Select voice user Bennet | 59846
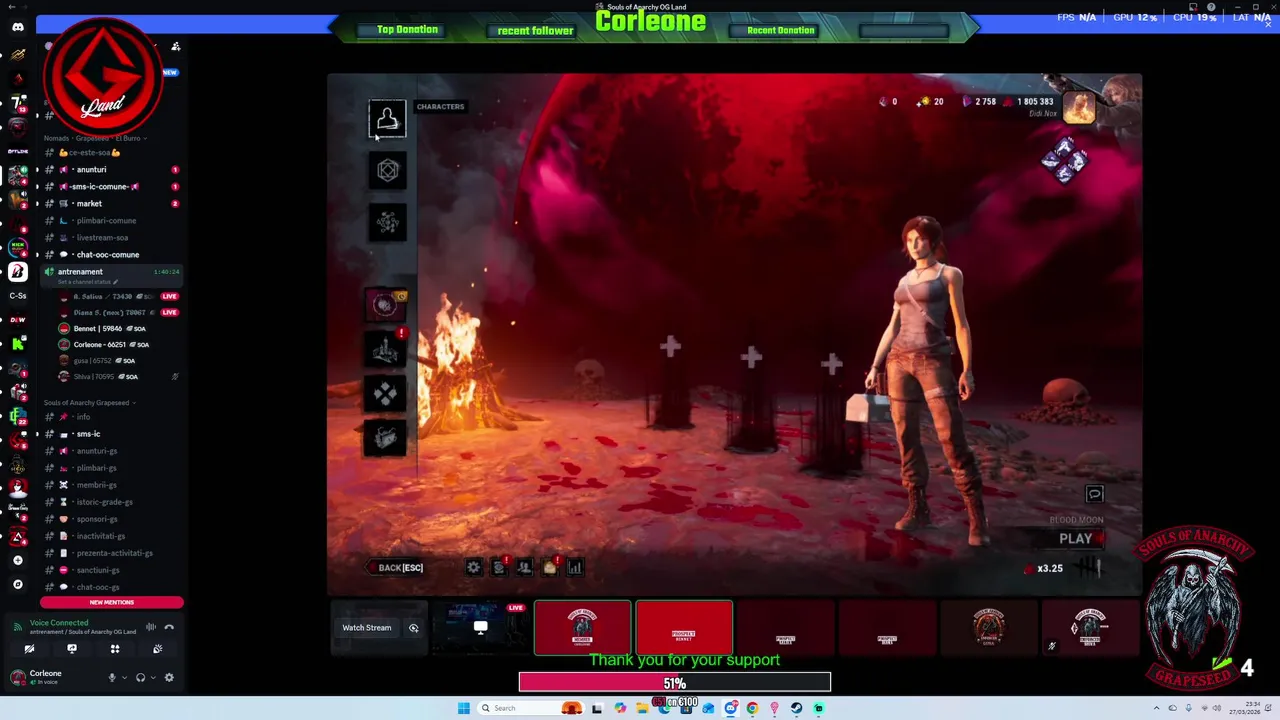1280x720 pixels. point(118,328)
